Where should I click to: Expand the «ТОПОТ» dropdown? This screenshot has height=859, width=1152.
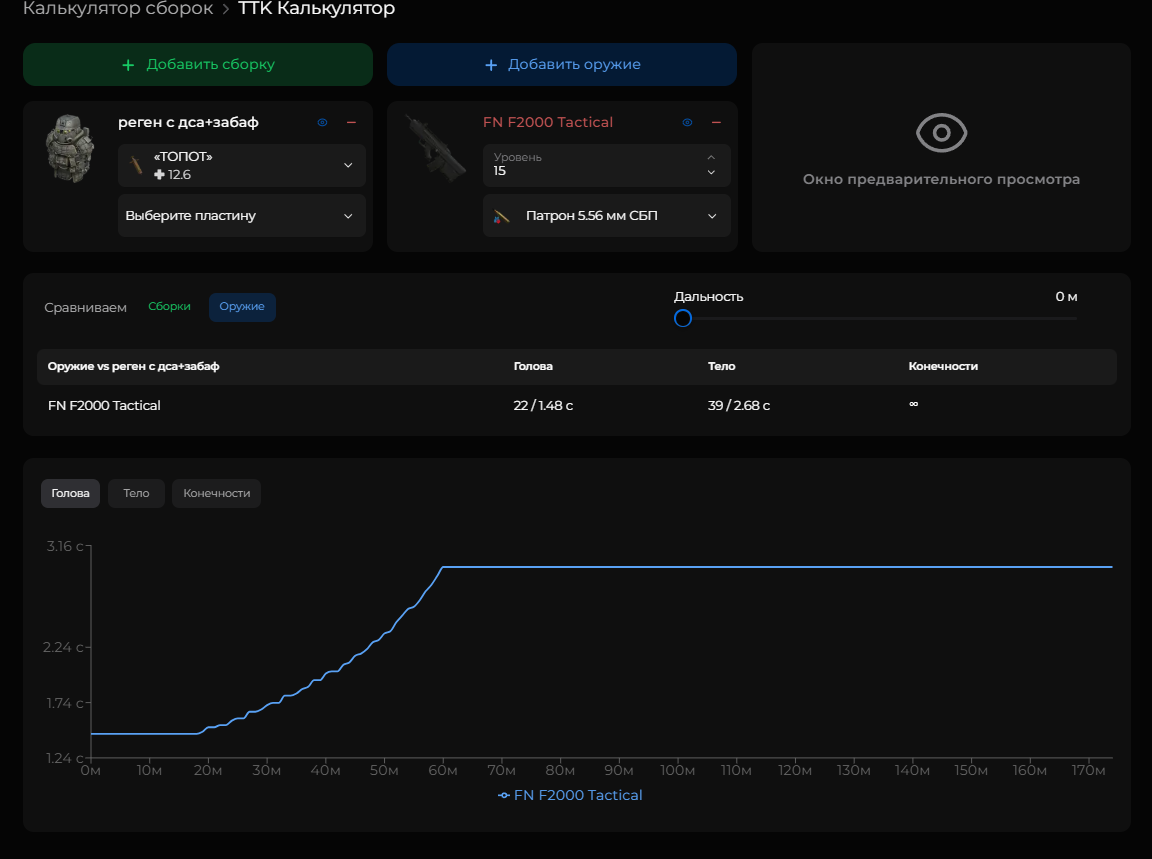pos(348,165)
